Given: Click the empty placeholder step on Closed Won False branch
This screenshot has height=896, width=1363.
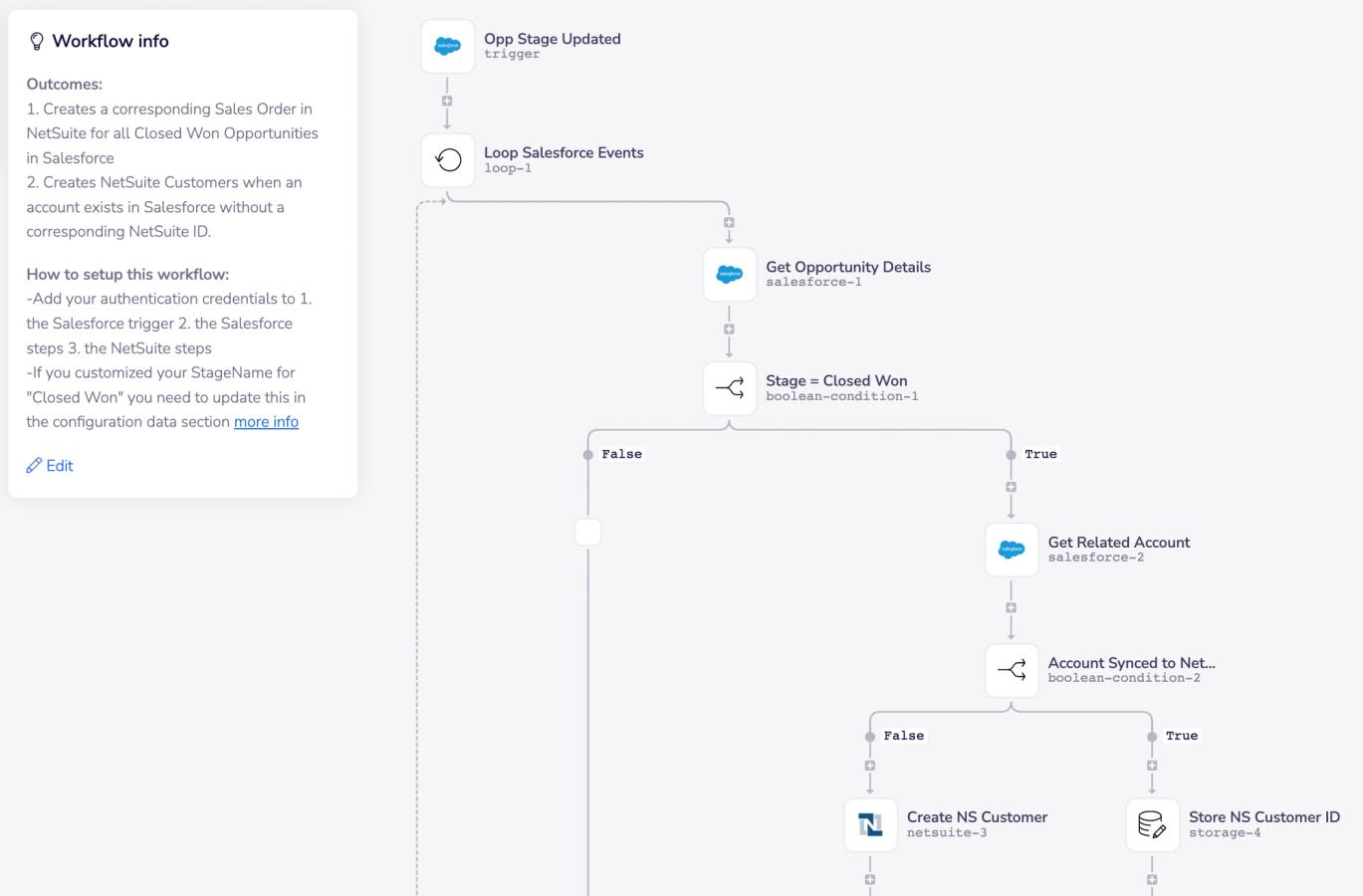Looking at the screenshot, I should pos(588,533).
